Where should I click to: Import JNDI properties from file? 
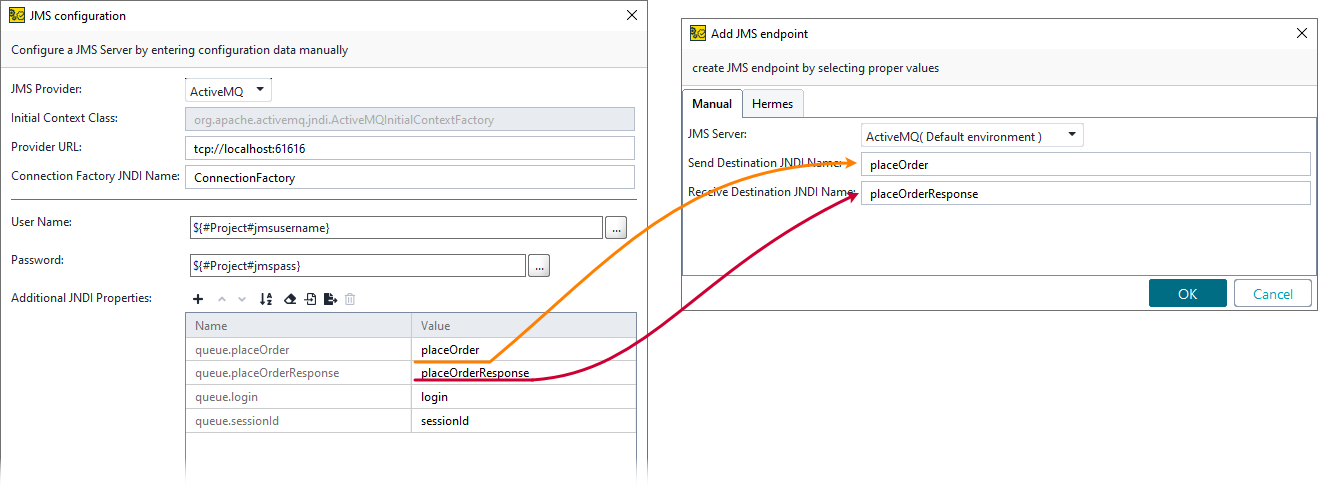(311, 299)
